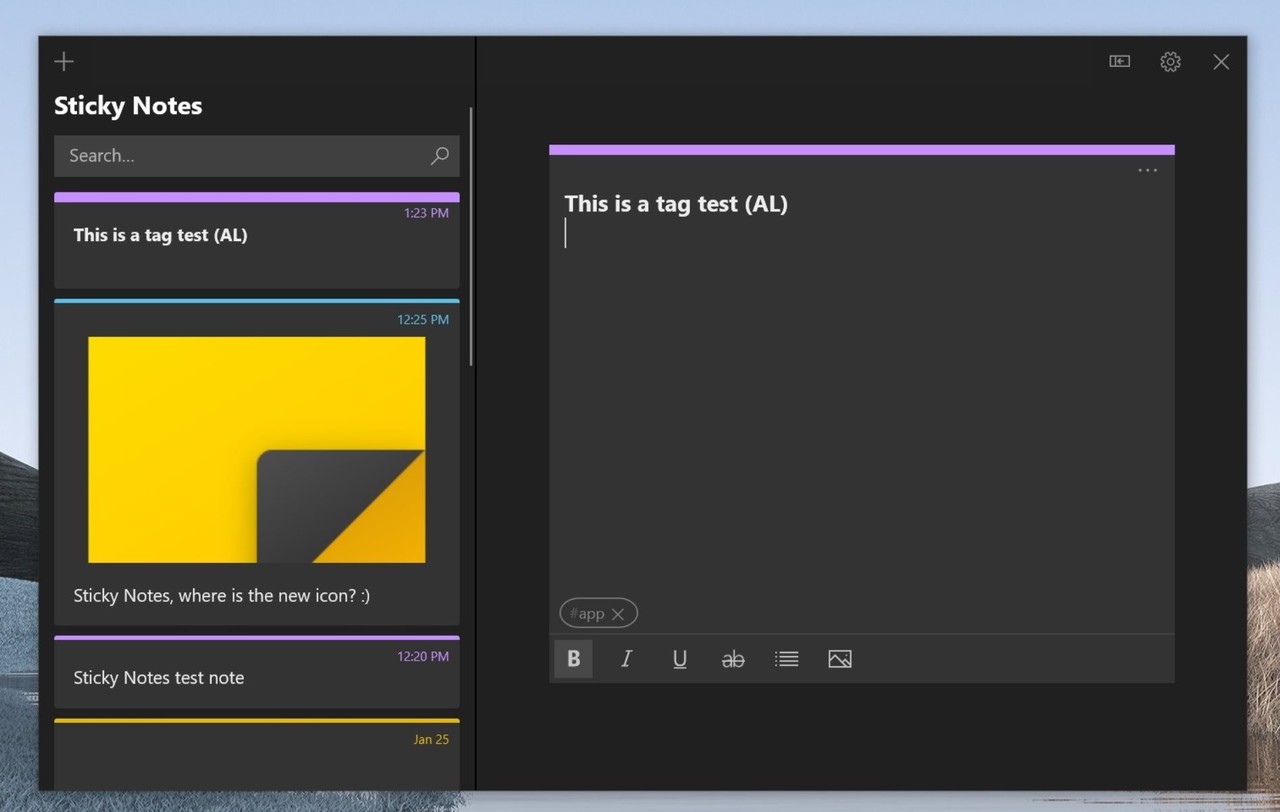Open the note's three-dot menu
Viewport: 1280px width, 812px height.
(1147, 171)
